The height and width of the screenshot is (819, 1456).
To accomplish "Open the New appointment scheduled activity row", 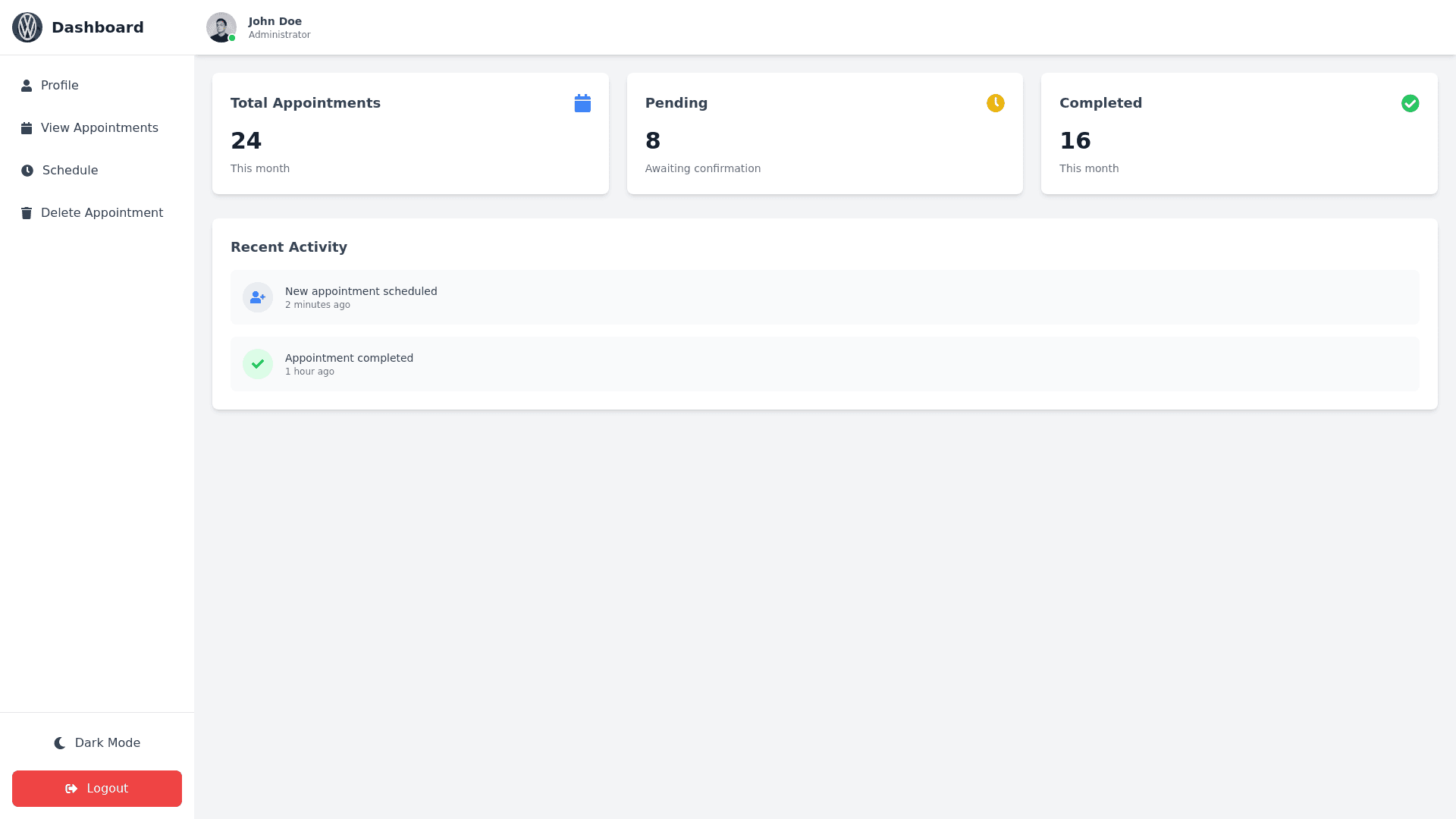I will tap(824, 297).
